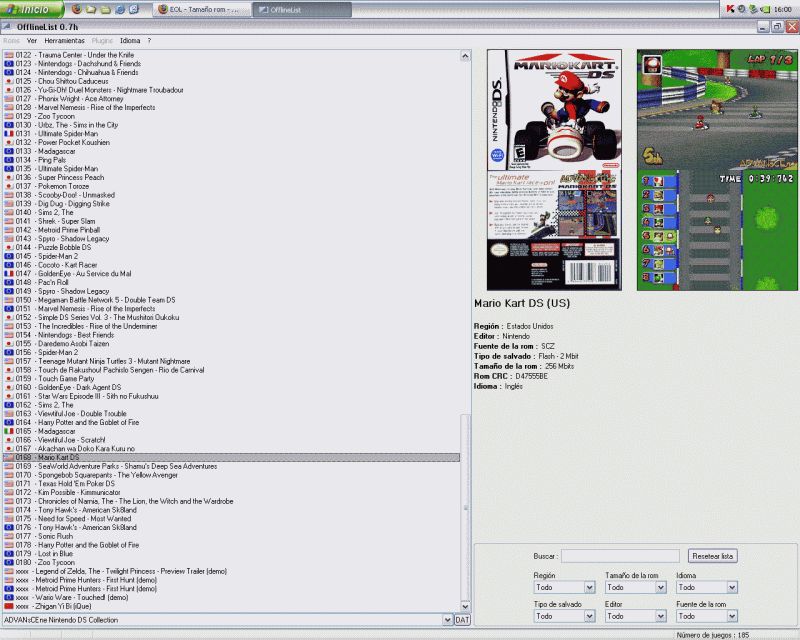Image resolution: width=800 pixels, height=640 pixels.
Task: Click the OfflineList title bar app icon
Action: [7, 27]
